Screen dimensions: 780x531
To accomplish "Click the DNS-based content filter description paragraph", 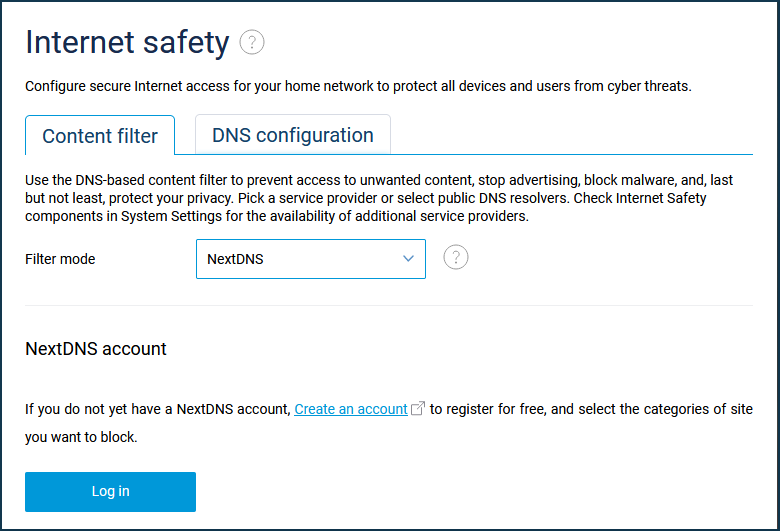I will click(379, 198).
